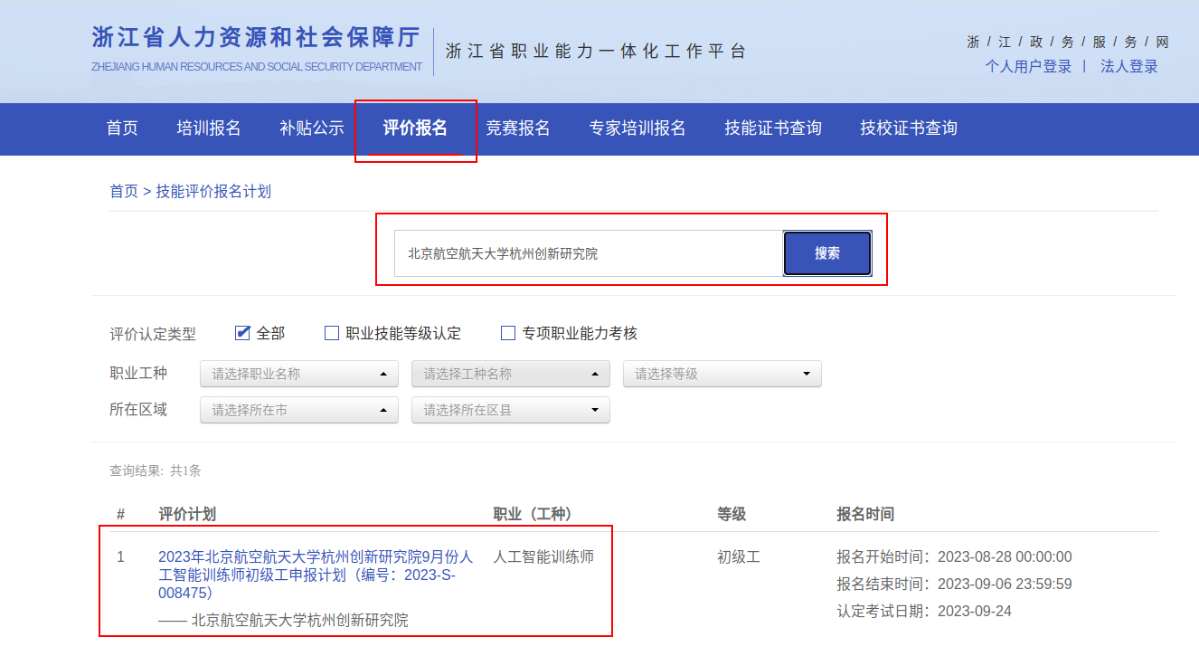Expand the 请选择职业名称 dropdown
This screenshot has width=1199, height=656.
click(x=298, y=373)
